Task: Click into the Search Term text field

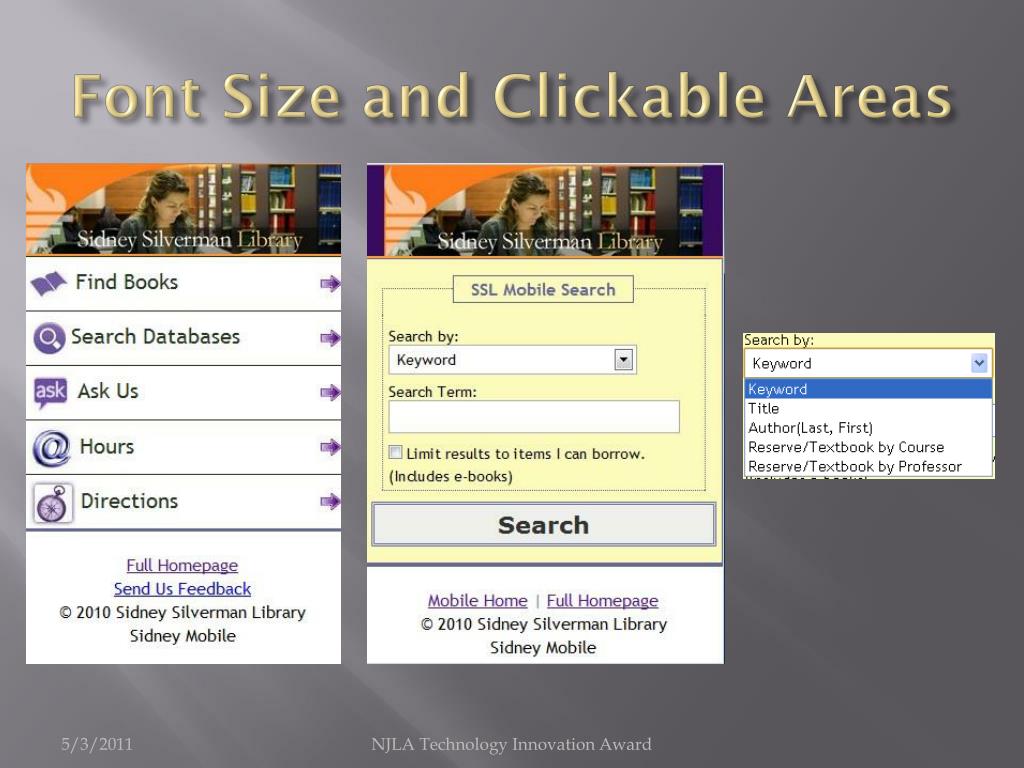Action: pyautogui.click(x=534, y=417)
